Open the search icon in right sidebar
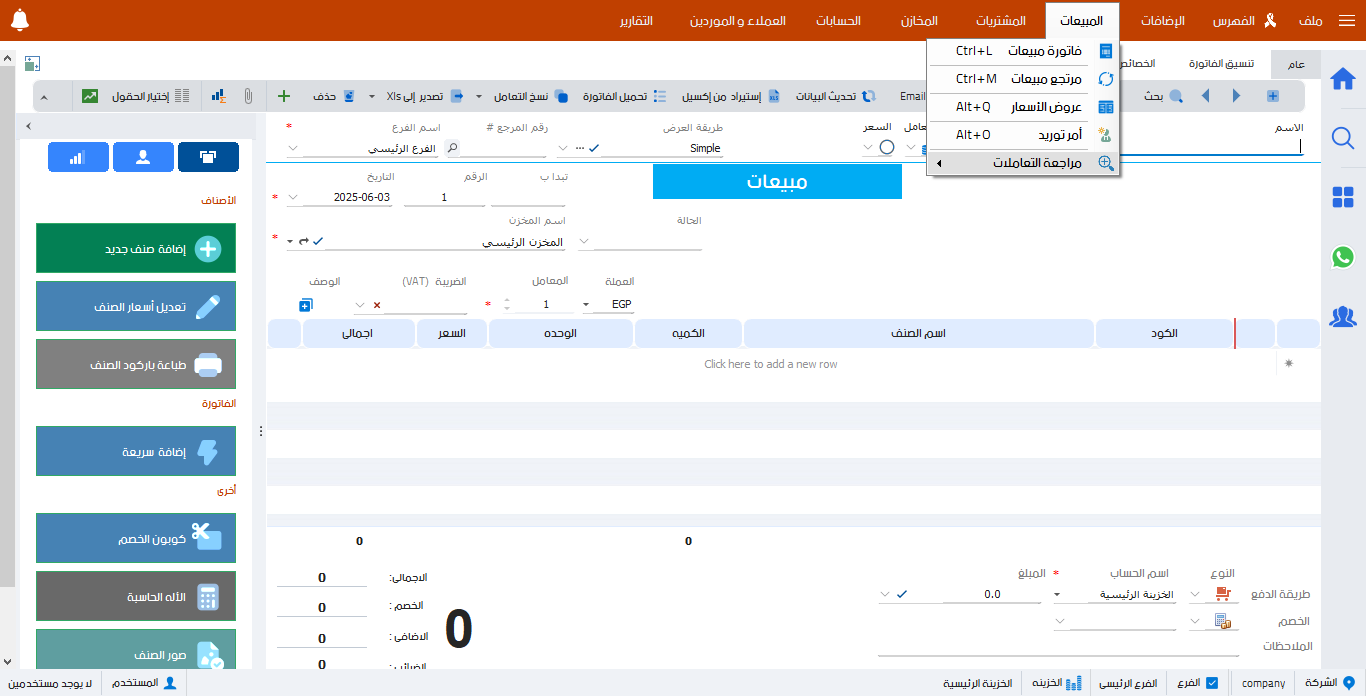Viewport: 1366px width, 696px height. point(1343,138)
